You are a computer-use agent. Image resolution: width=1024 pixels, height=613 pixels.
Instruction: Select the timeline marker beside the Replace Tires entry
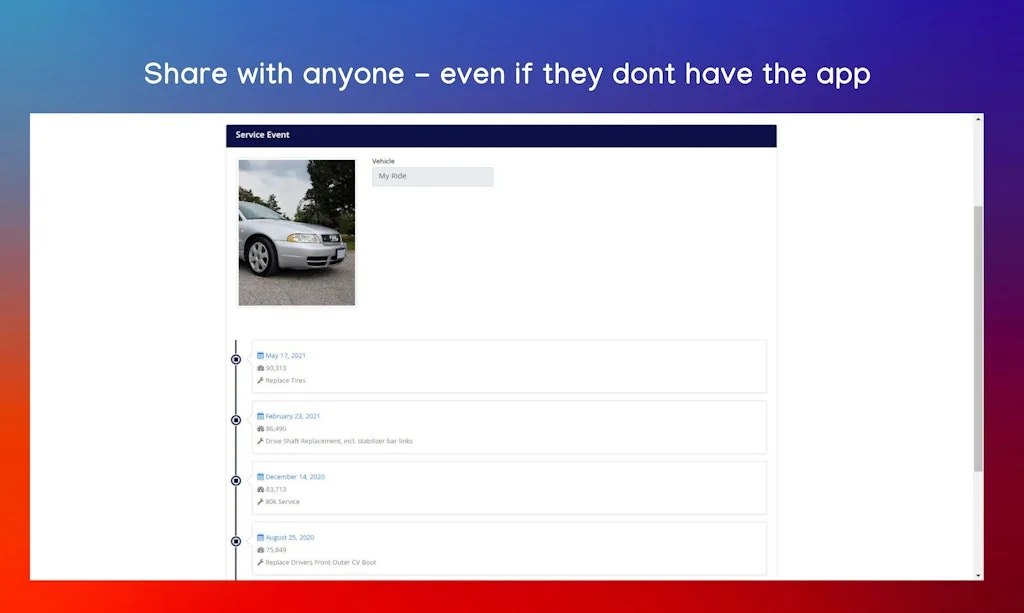point(235,359)
